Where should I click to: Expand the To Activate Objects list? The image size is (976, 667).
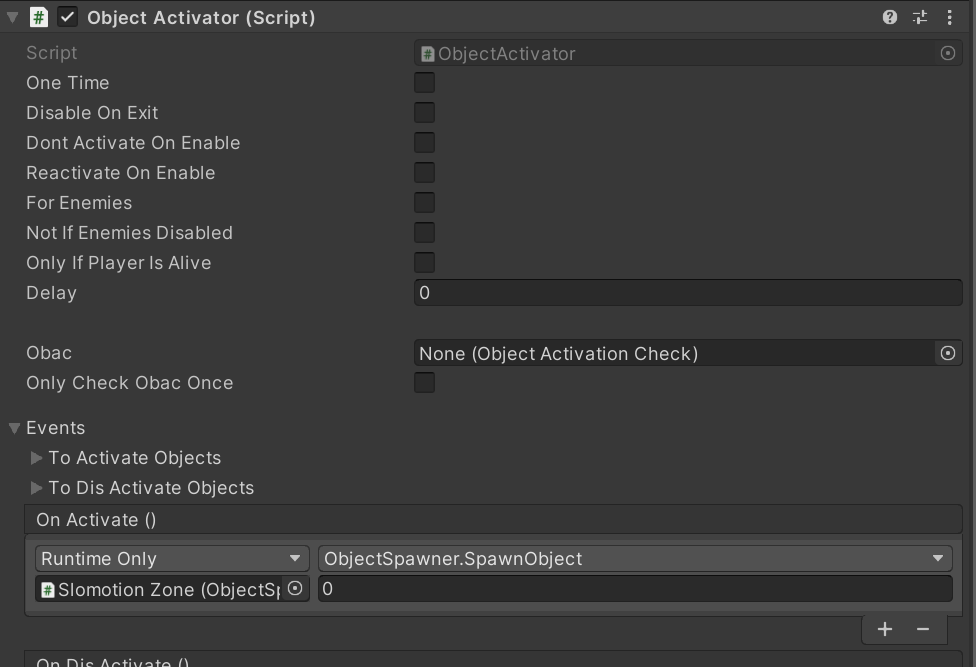coord(37,458)
